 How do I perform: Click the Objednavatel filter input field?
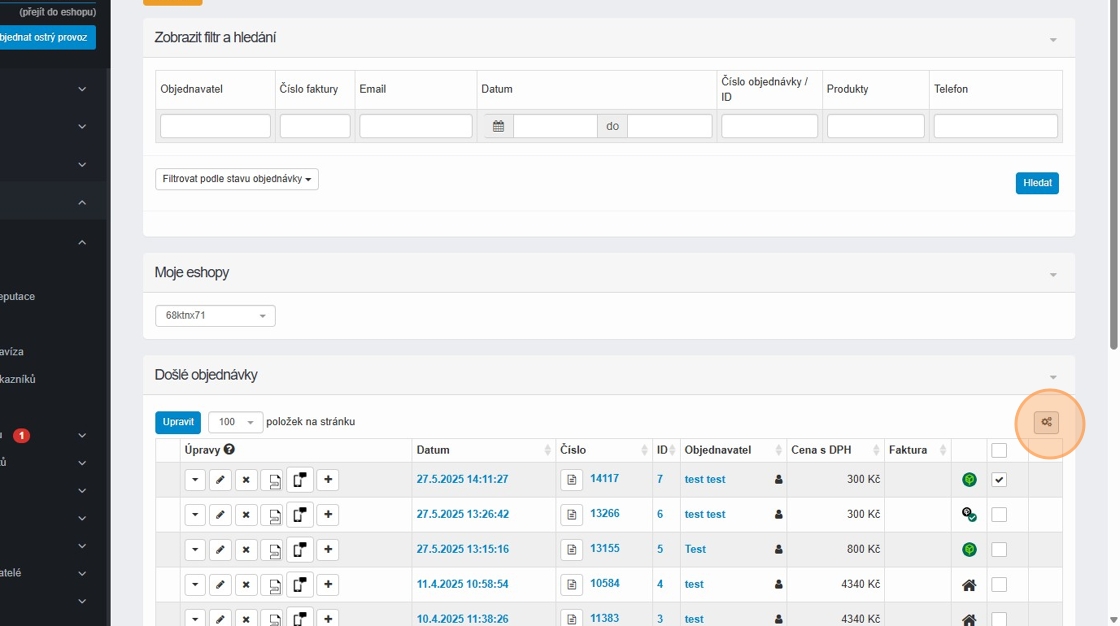click(x=215, y=126)
